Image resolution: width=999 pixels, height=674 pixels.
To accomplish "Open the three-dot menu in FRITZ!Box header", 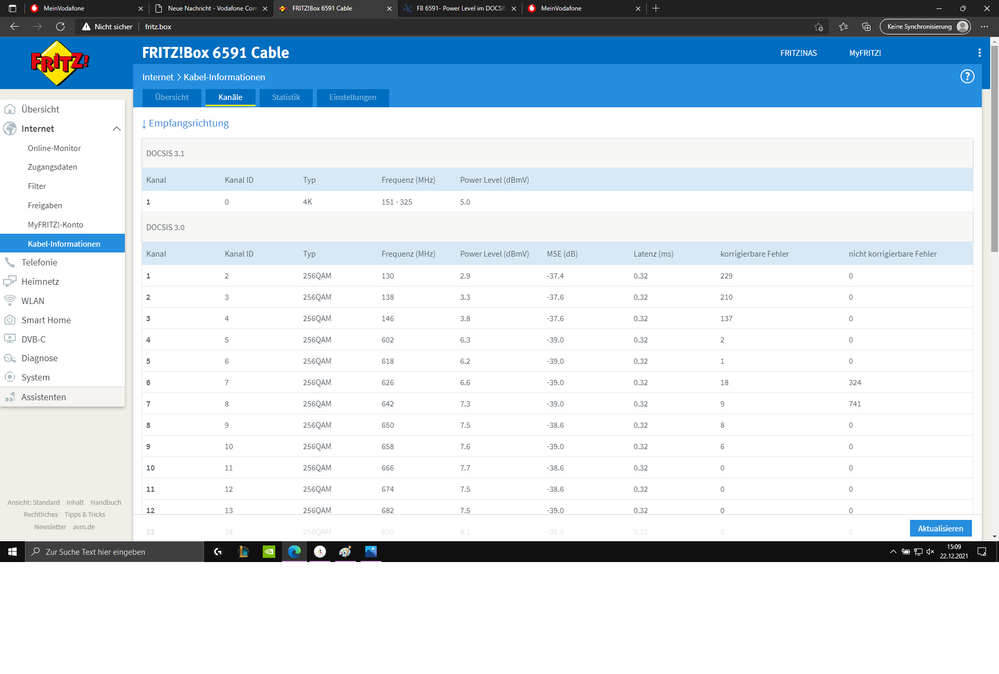I will point(979,53).
